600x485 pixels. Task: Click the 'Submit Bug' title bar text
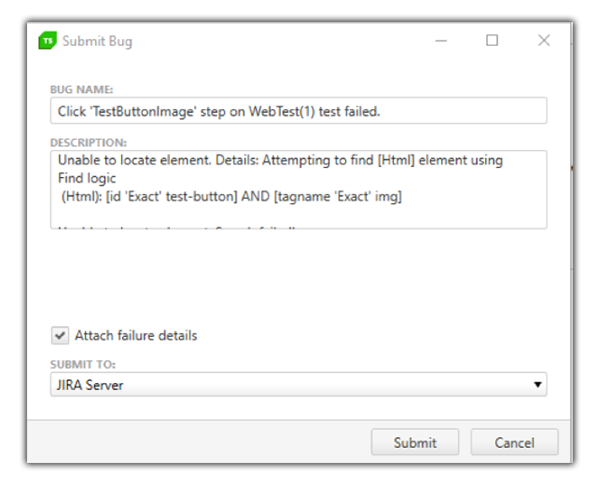(x=97, y=41)
